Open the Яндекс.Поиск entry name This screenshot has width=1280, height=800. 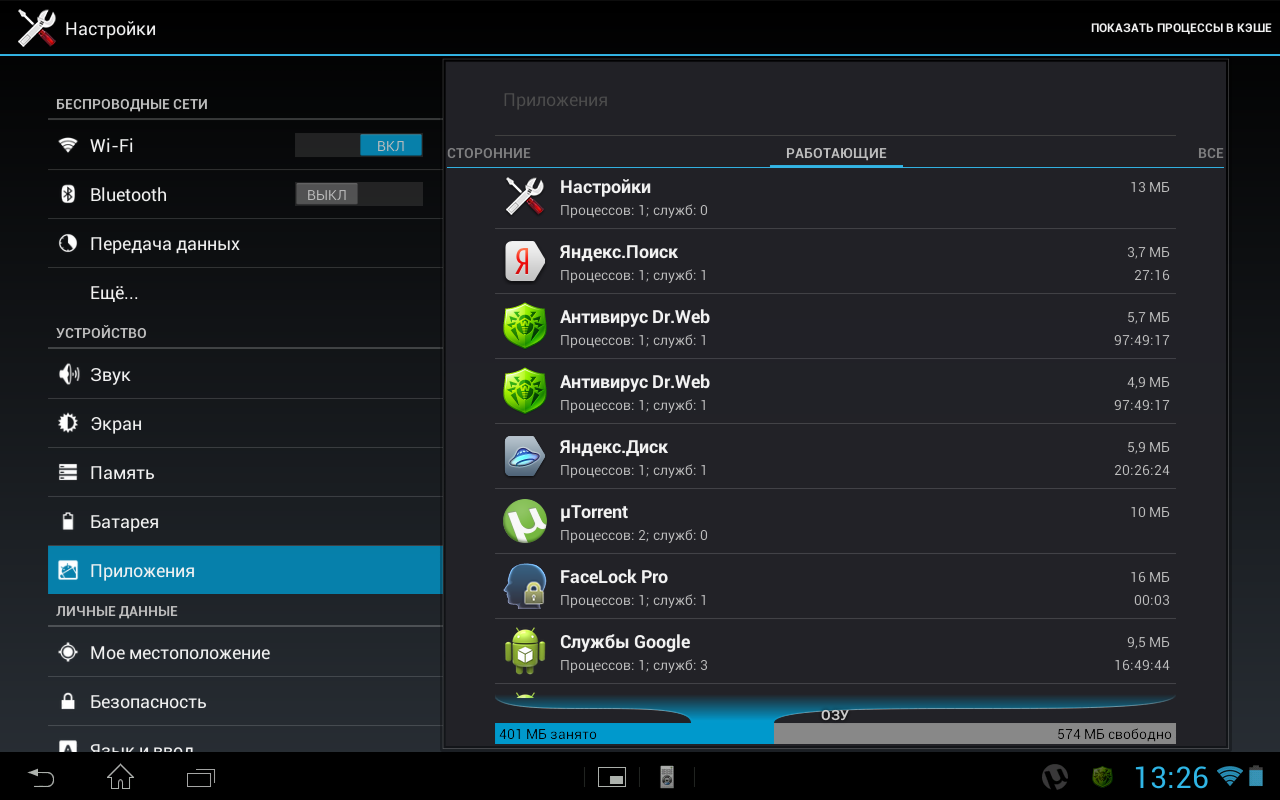click(x=619, y=252)
